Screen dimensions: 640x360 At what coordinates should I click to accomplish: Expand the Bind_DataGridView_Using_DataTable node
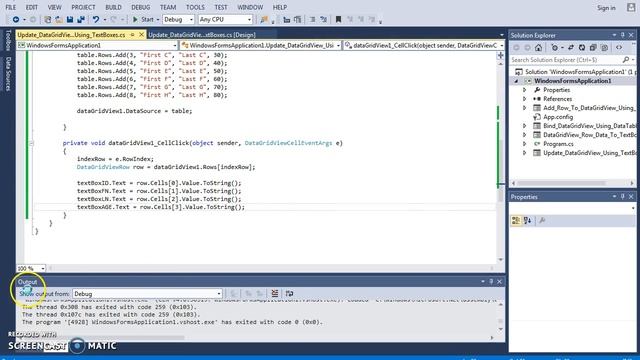(x=524, y=126)
